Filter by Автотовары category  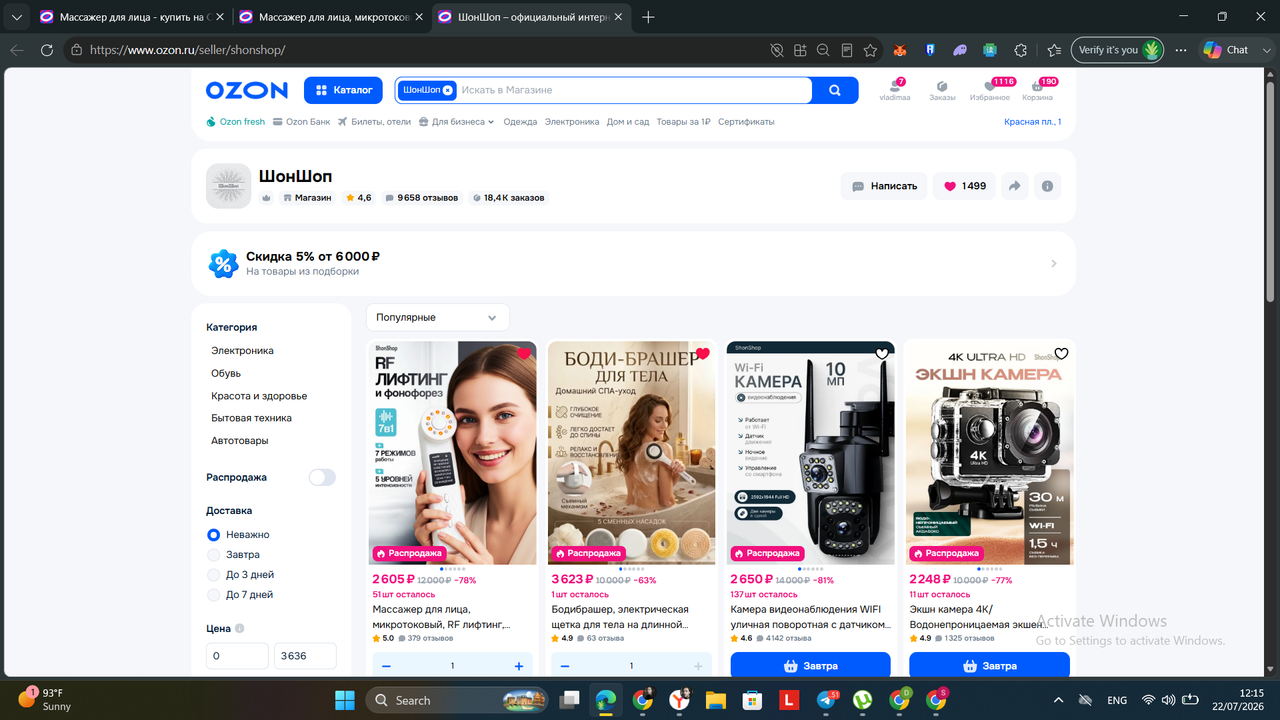(240, 441)
